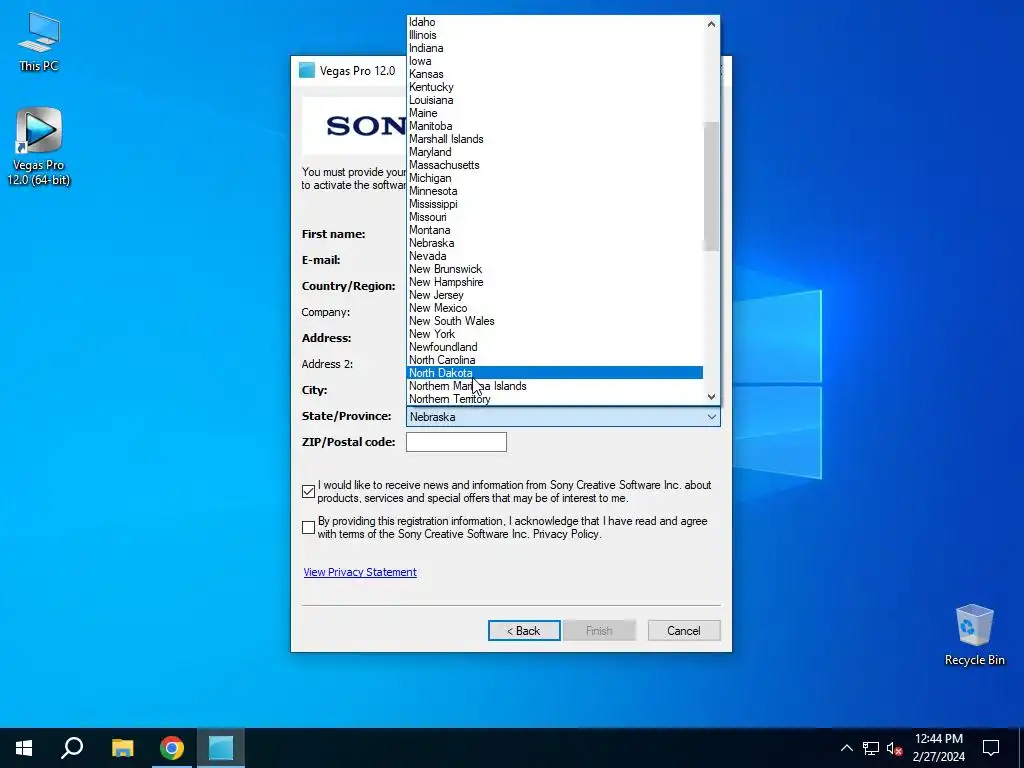Select New Jersey list entry
Image resolution: width=1024 pixels, height=768 pixels.
[554, 295]
